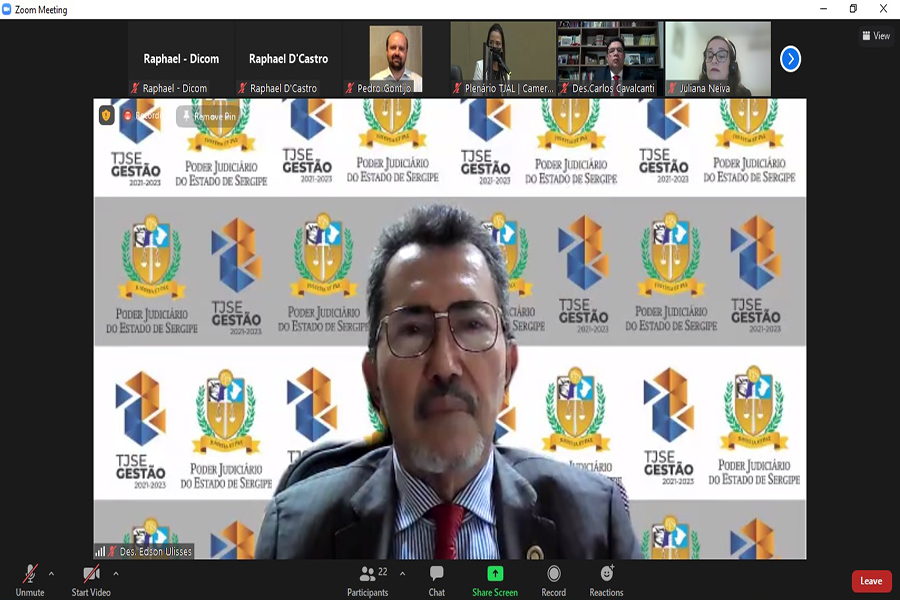This screenshot has width=900, height=600.
Task: Click the Remove Pin button
Action: (208, 116)
